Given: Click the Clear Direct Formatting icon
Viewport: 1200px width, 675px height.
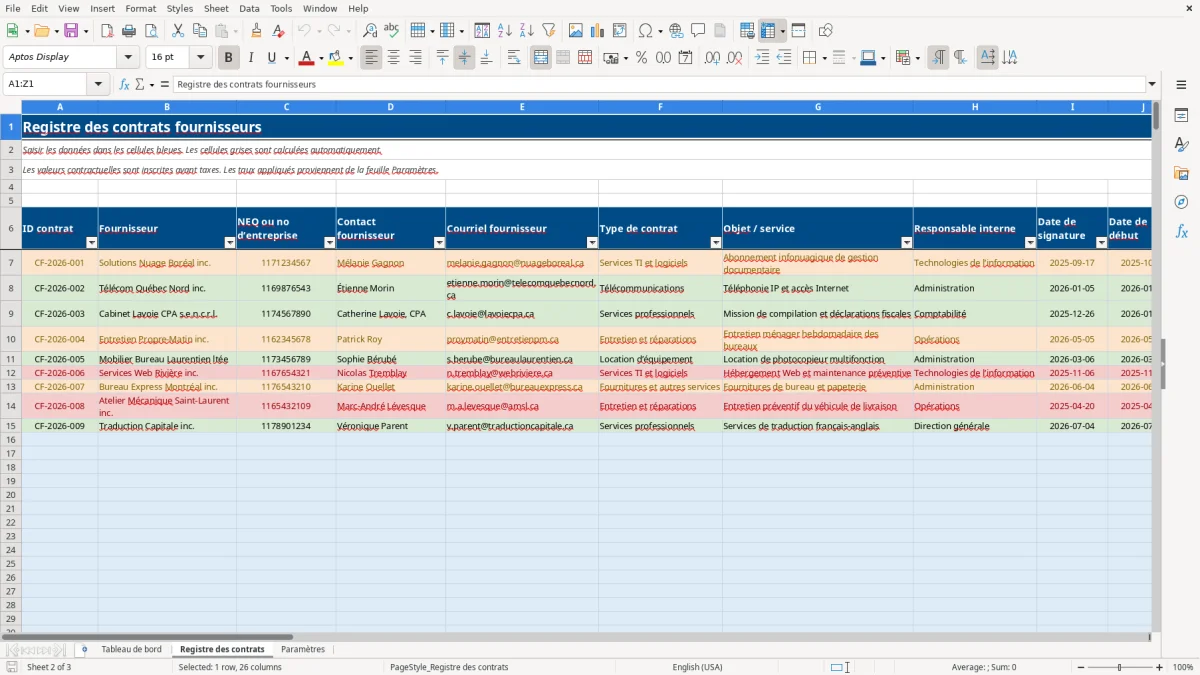Looking at the screenshot, I should pos(278,31).
